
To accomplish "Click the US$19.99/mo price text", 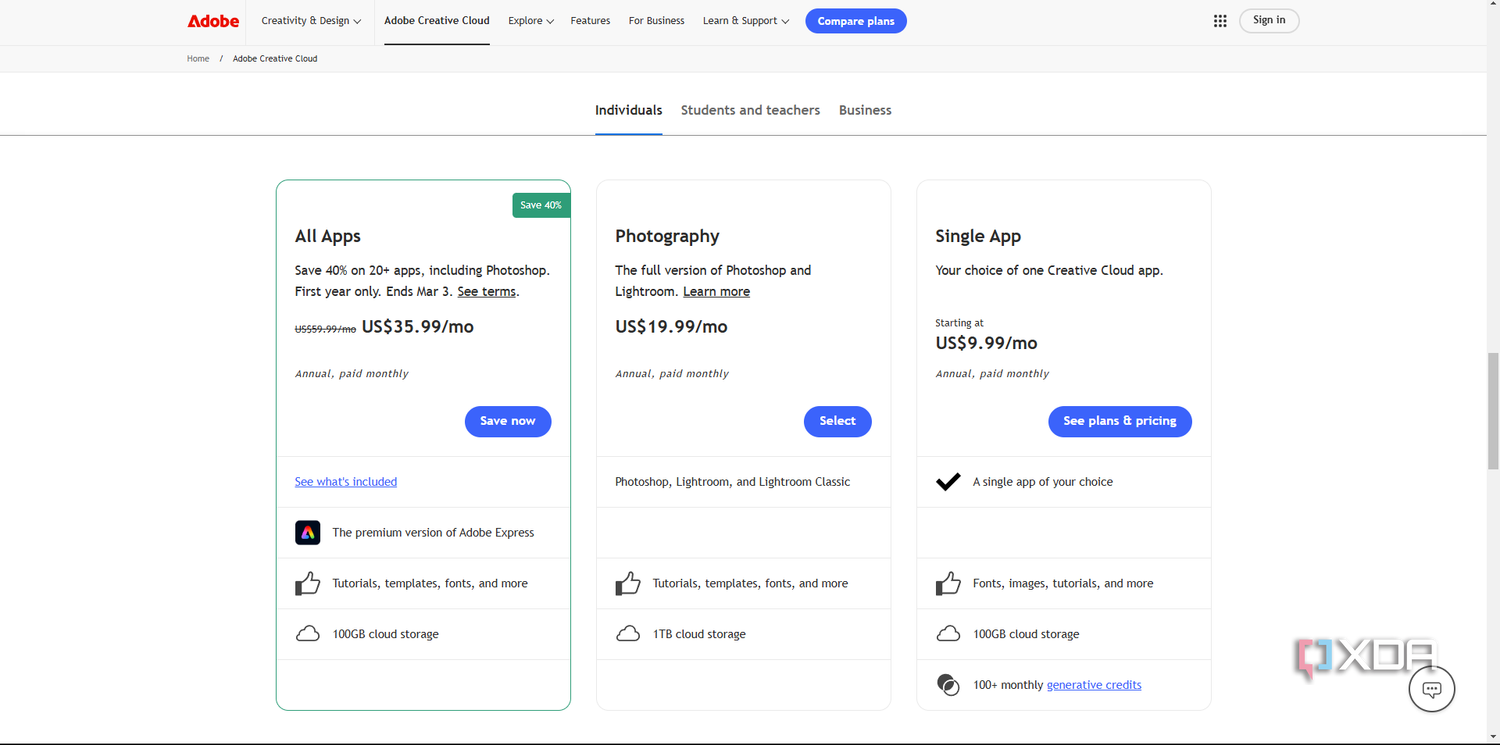I will [x=671, y=327].
